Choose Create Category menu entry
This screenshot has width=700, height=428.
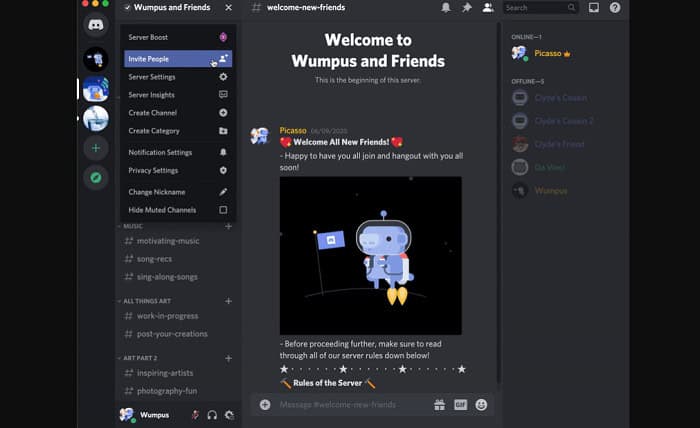178,131
